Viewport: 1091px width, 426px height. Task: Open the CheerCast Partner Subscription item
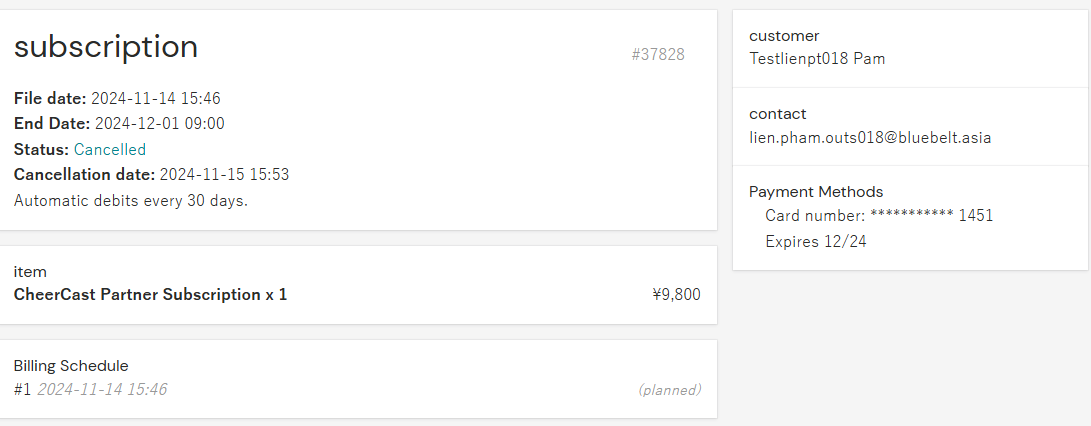pyautogui.click(x=150, y=295)
